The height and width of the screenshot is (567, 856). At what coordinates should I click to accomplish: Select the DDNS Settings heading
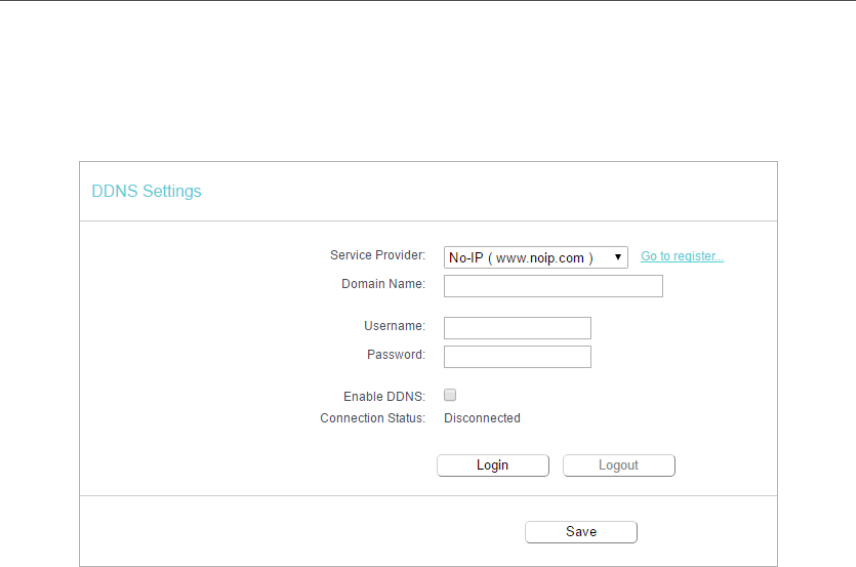[x=146, y=192]
